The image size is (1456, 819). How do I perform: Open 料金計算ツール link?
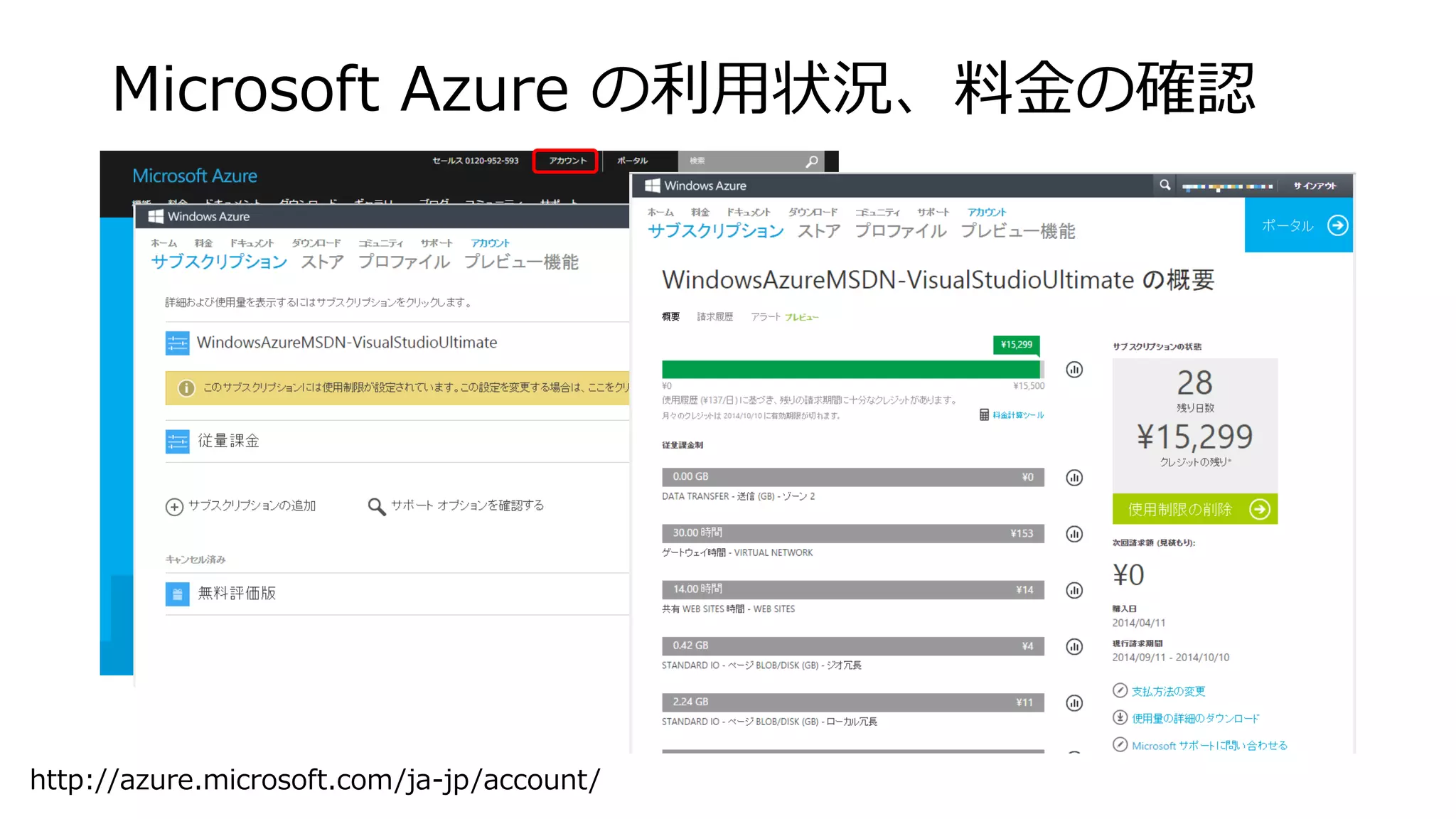(x=1018, y=415)
